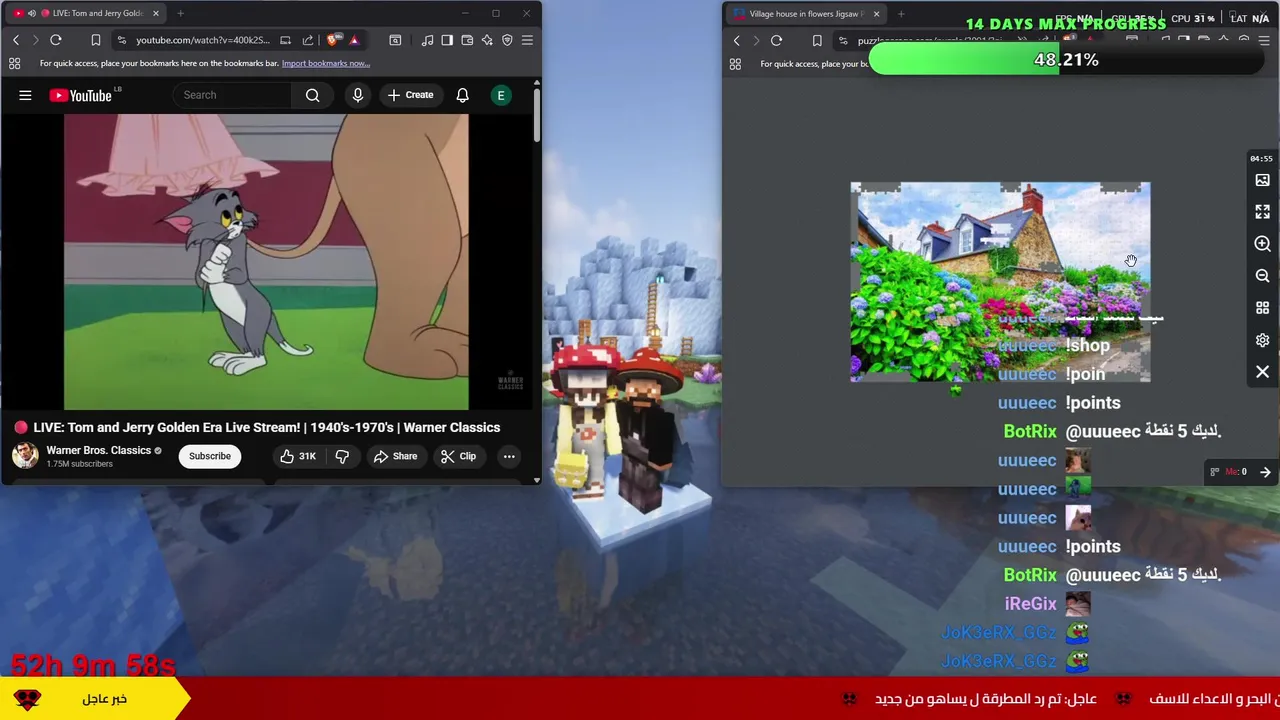Focus the YouTube Search field
The width and height of the screenshot is (1280, 720).
[232, 95]
